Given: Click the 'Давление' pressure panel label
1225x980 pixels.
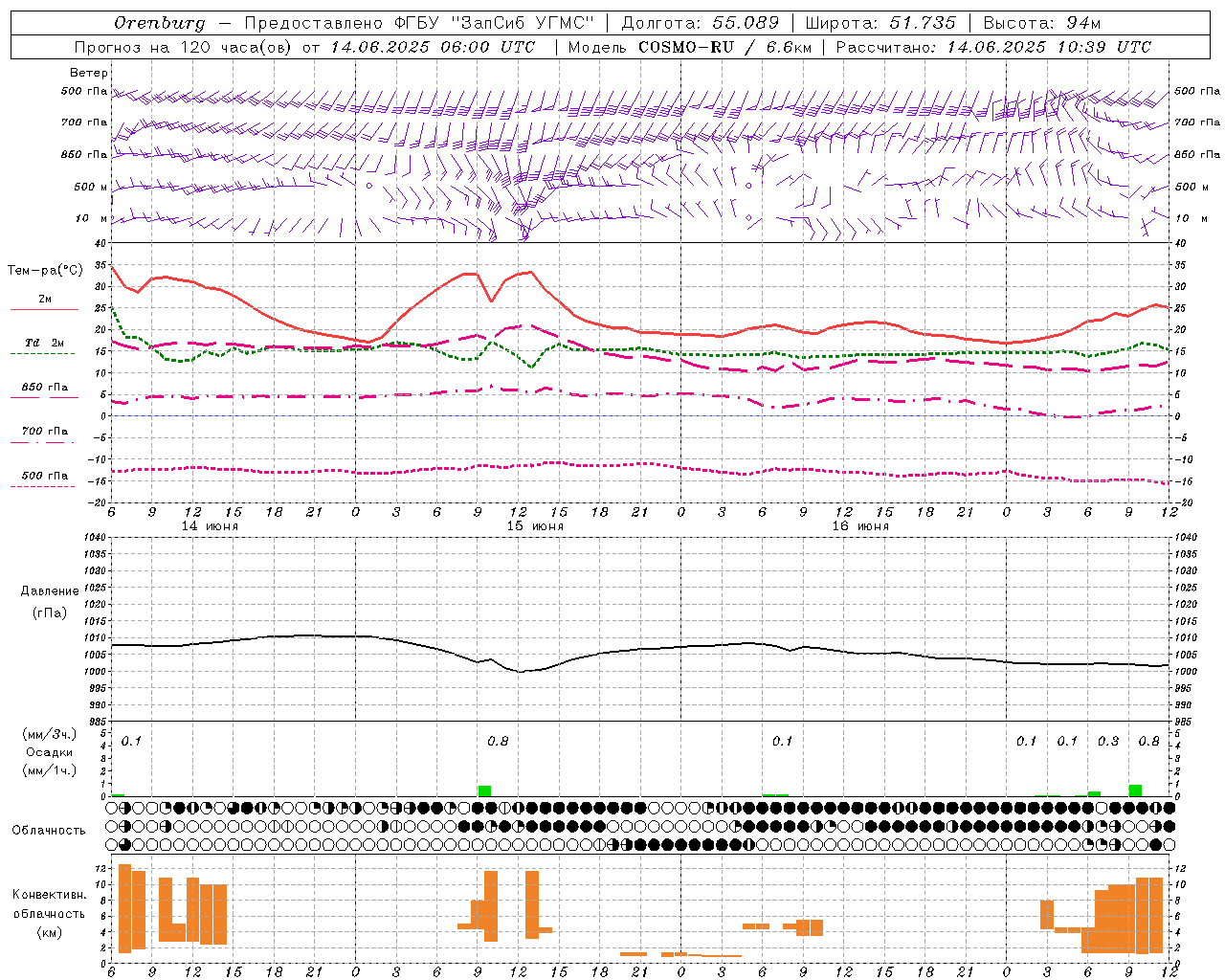Looking at the screenshot, I should [x=50, y=591].
